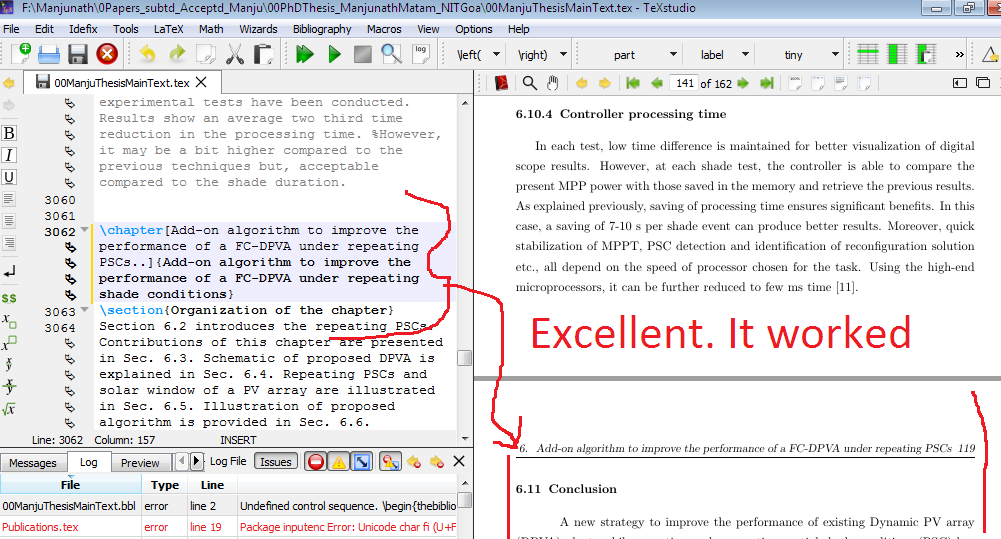Stop compilation with gray square button
1001x539 pixels.
pyautogui.click(x=363, y=54)
